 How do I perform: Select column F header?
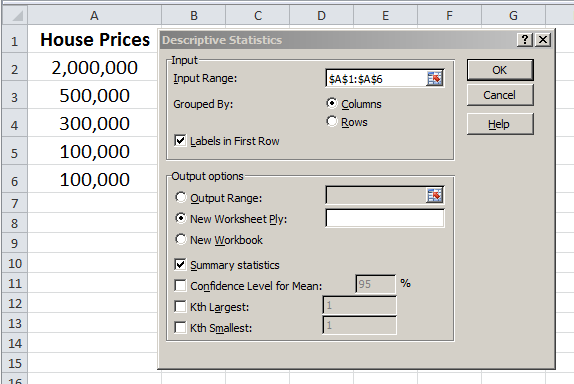(450, 16)
